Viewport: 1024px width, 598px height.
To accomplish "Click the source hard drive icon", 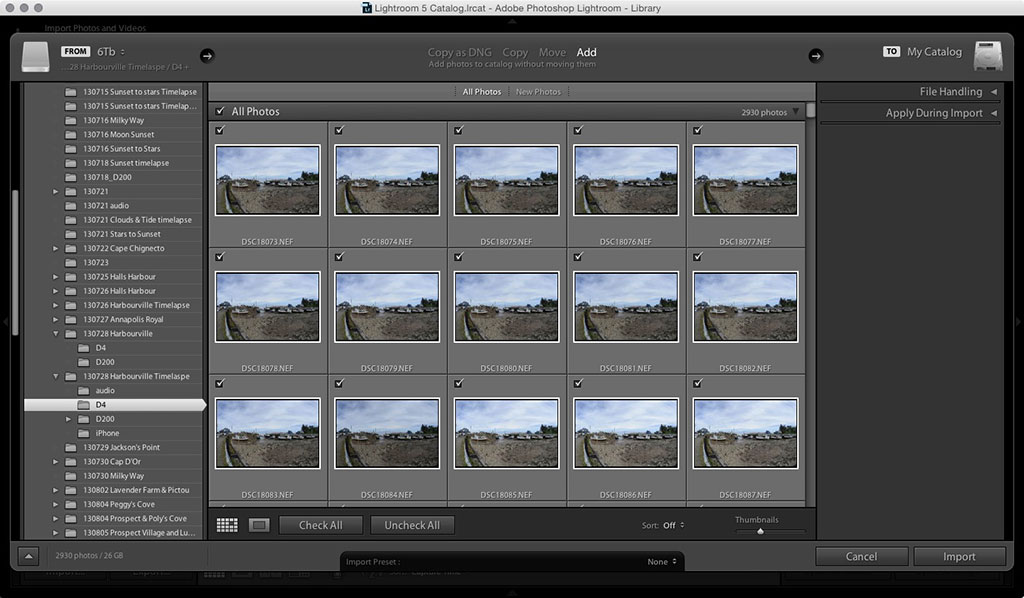I will click(35, 57).
